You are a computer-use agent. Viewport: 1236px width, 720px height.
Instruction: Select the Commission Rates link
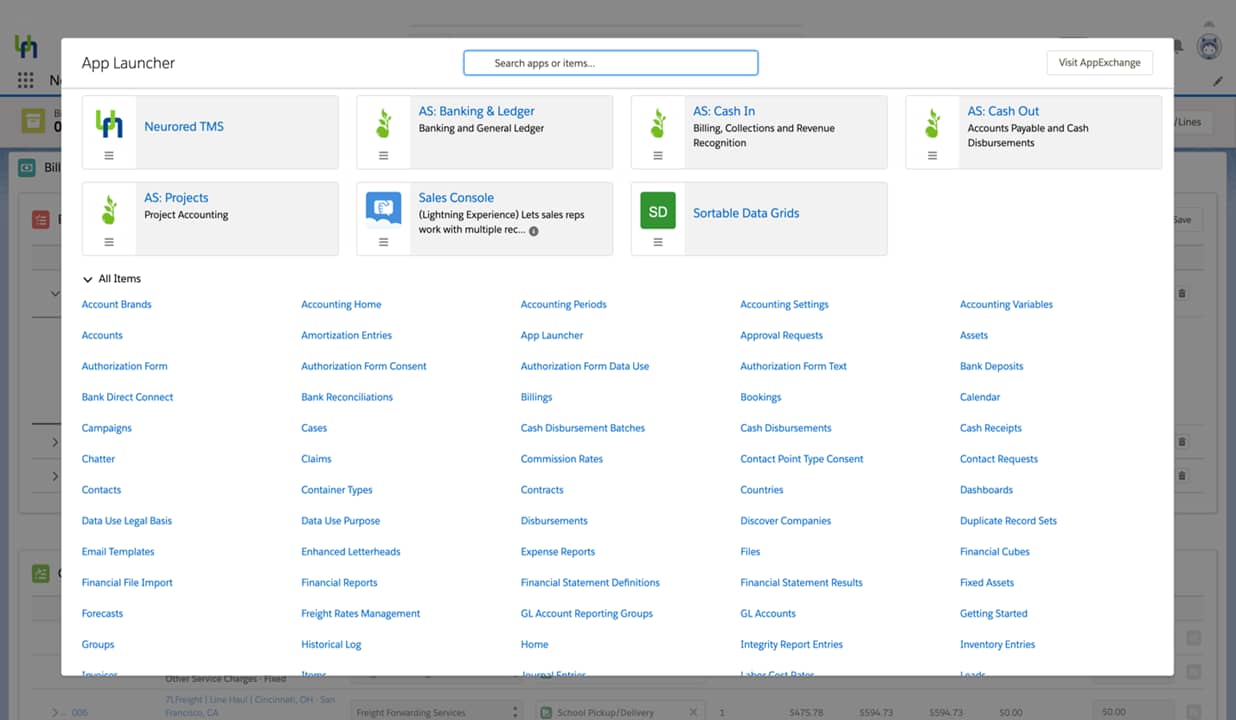[x=562, y=460]
